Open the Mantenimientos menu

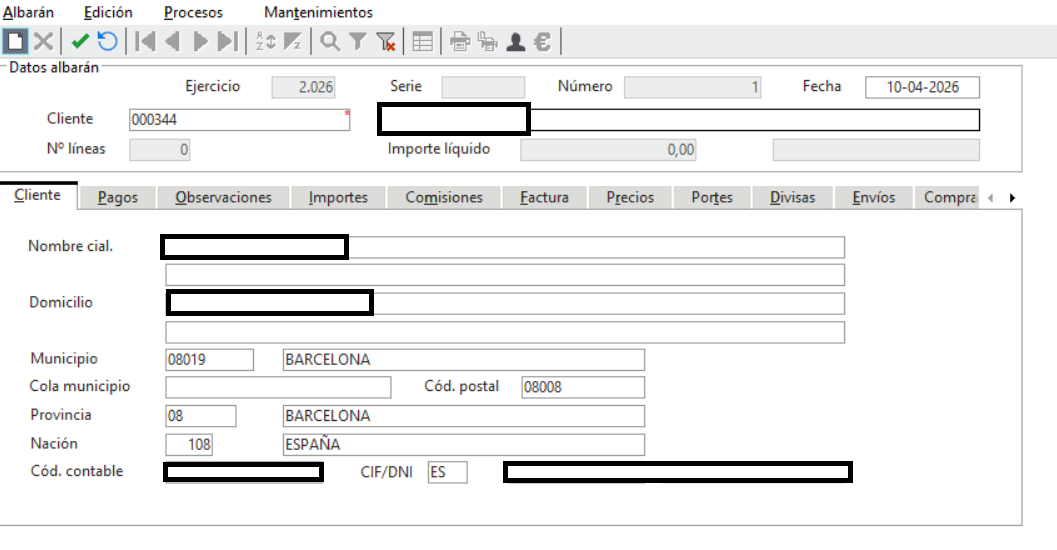point(318,12)
